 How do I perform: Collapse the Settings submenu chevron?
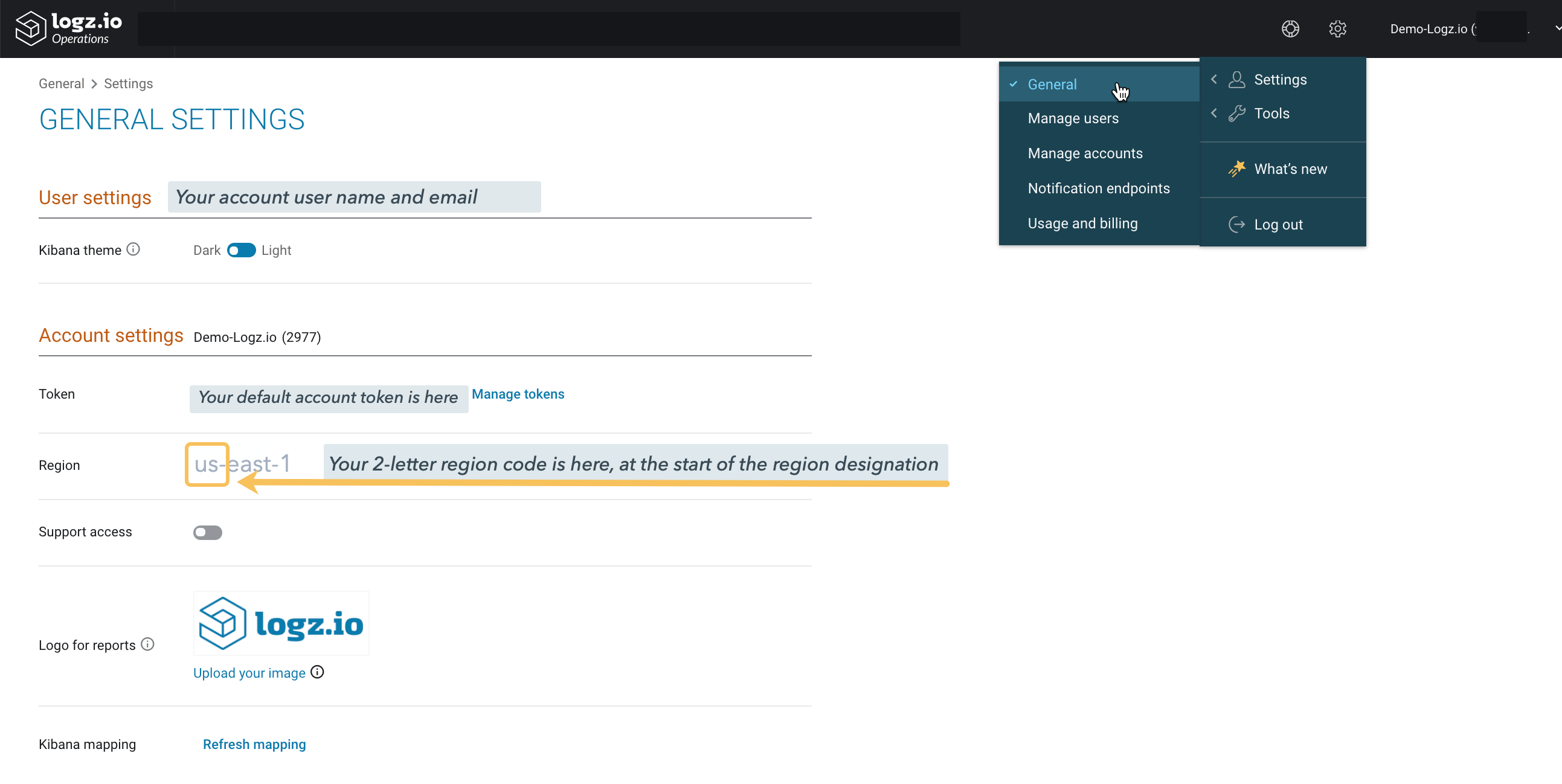coord(1213,80)
